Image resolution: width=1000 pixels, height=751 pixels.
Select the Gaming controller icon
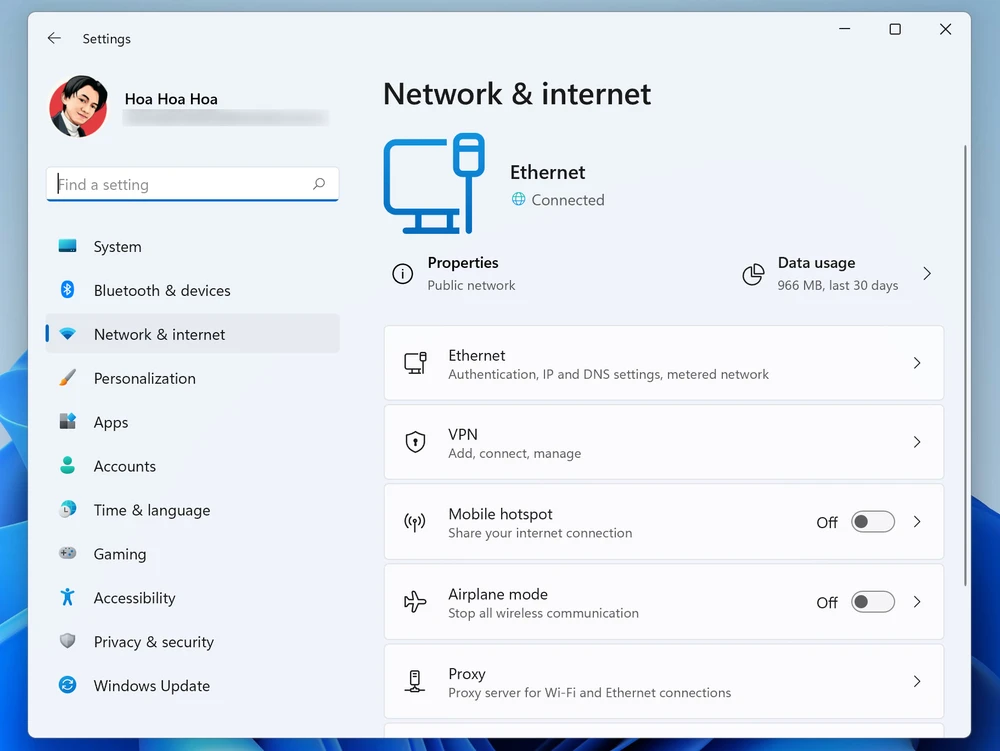67,554
